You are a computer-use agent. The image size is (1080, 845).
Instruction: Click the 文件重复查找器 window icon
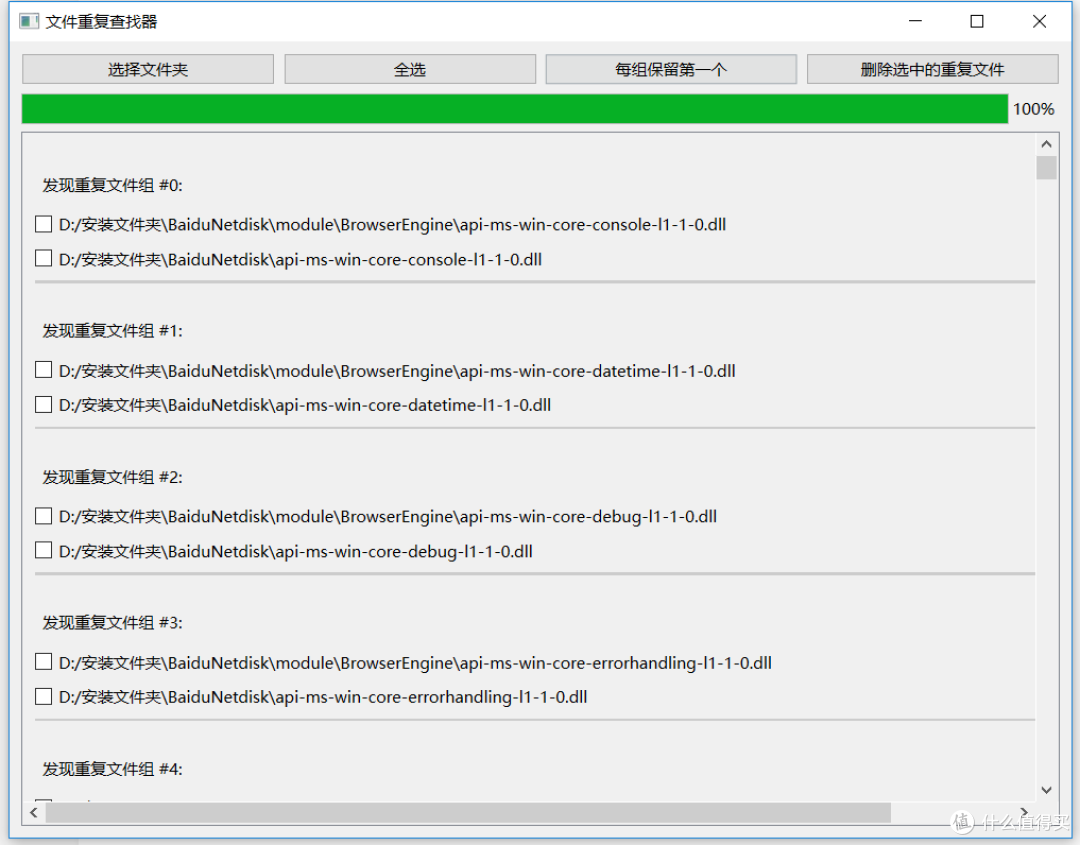29,21
